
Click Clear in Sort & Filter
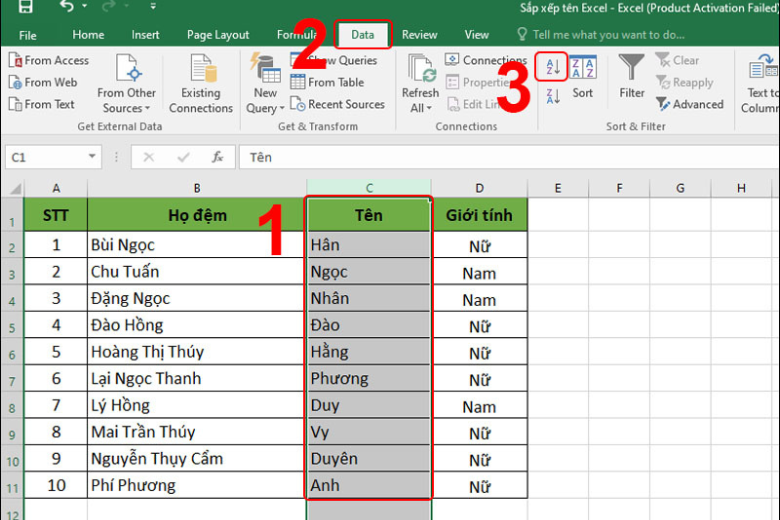[x=678, y=60]
